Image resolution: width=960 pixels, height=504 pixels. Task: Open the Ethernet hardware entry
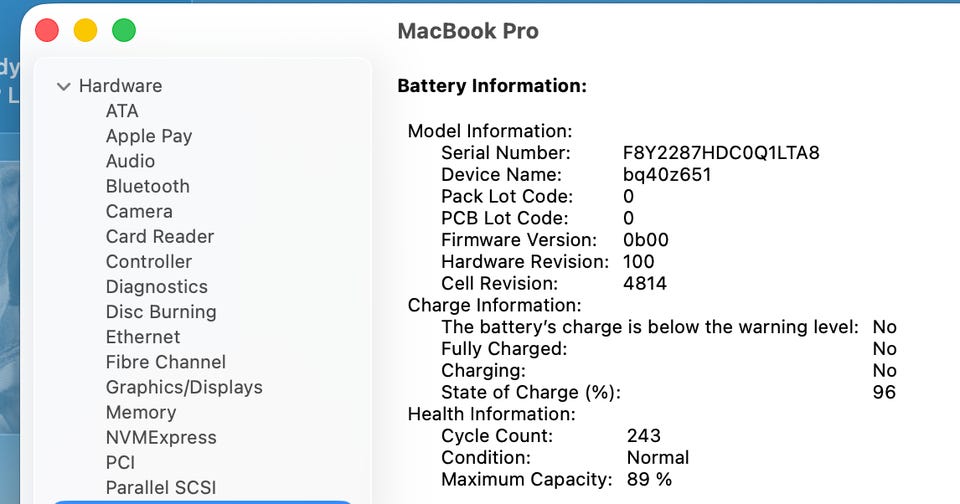tap(143, 337)
